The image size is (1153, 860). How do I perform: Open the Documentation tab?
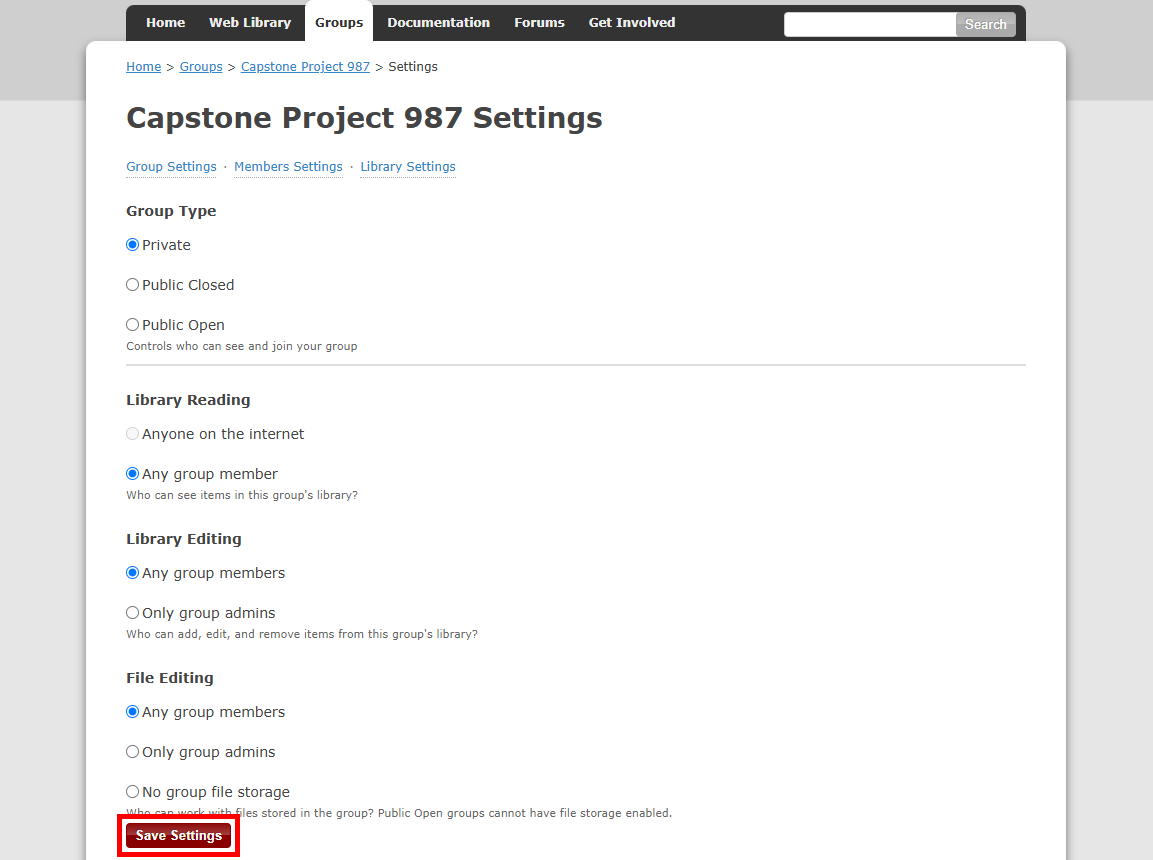438,23
